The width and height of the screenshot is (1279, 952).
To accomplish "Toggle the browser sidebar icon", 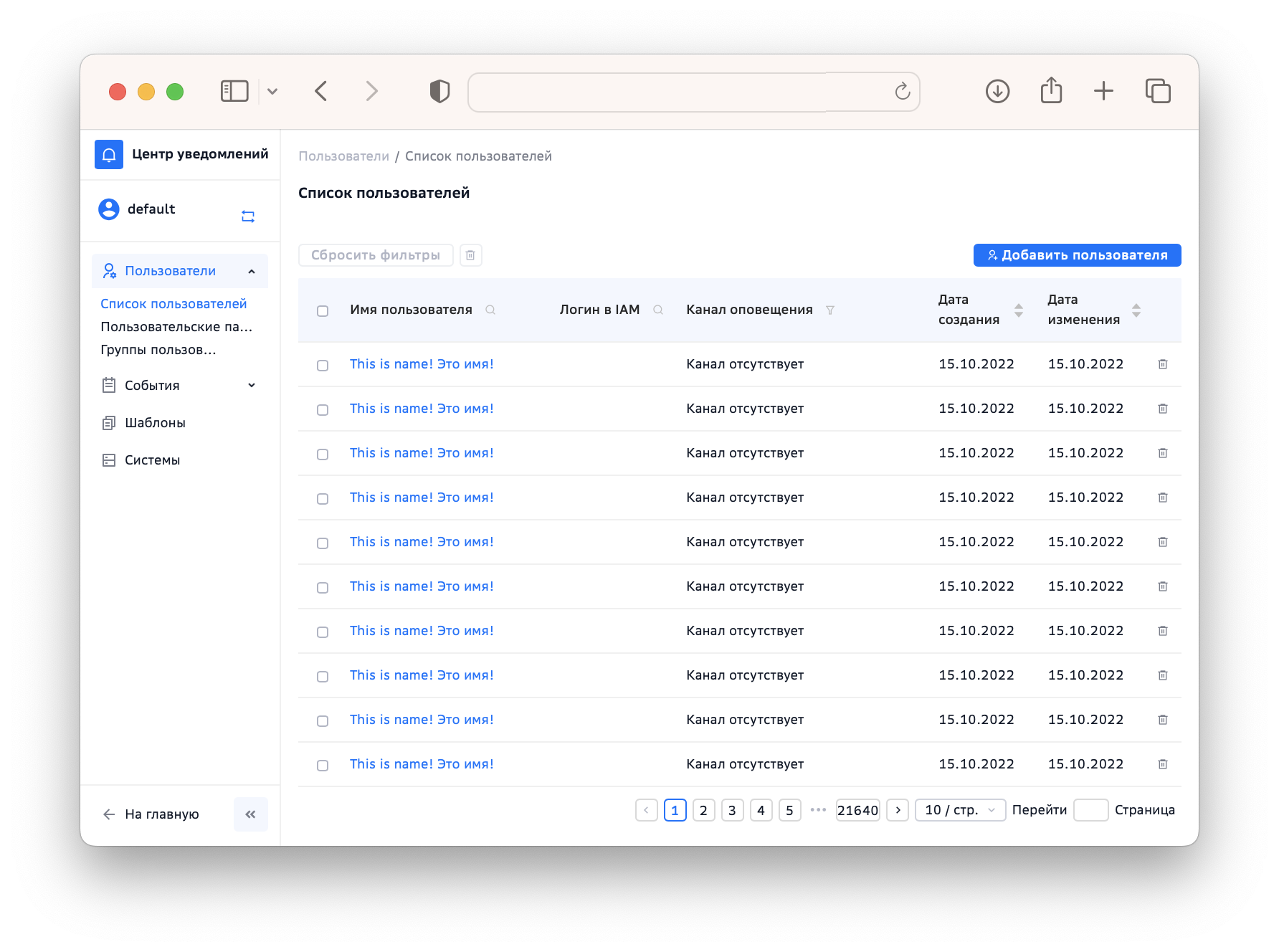I will click(x=234, y=91).
